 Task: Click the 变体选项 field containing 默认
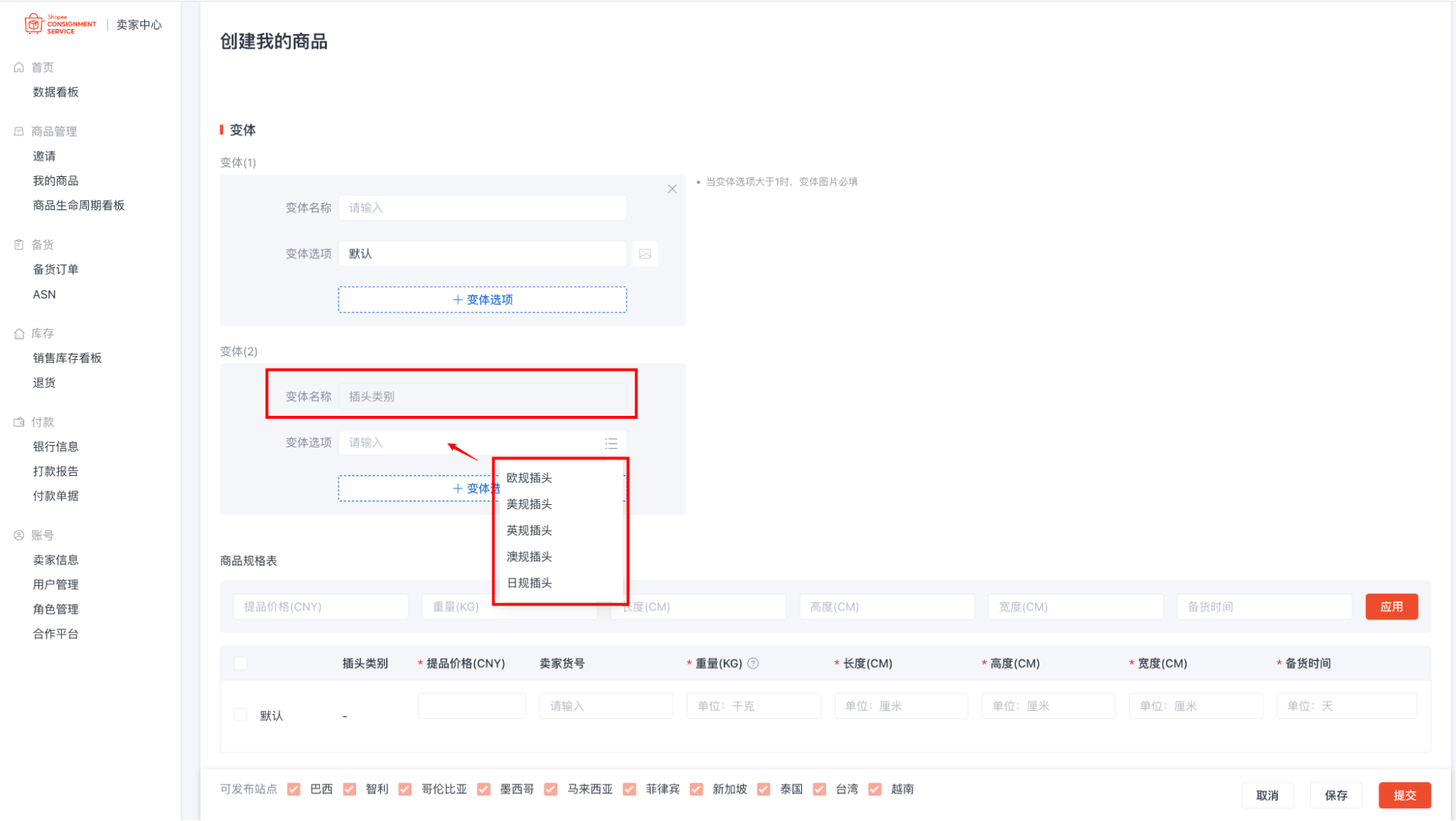pos(482,254)
